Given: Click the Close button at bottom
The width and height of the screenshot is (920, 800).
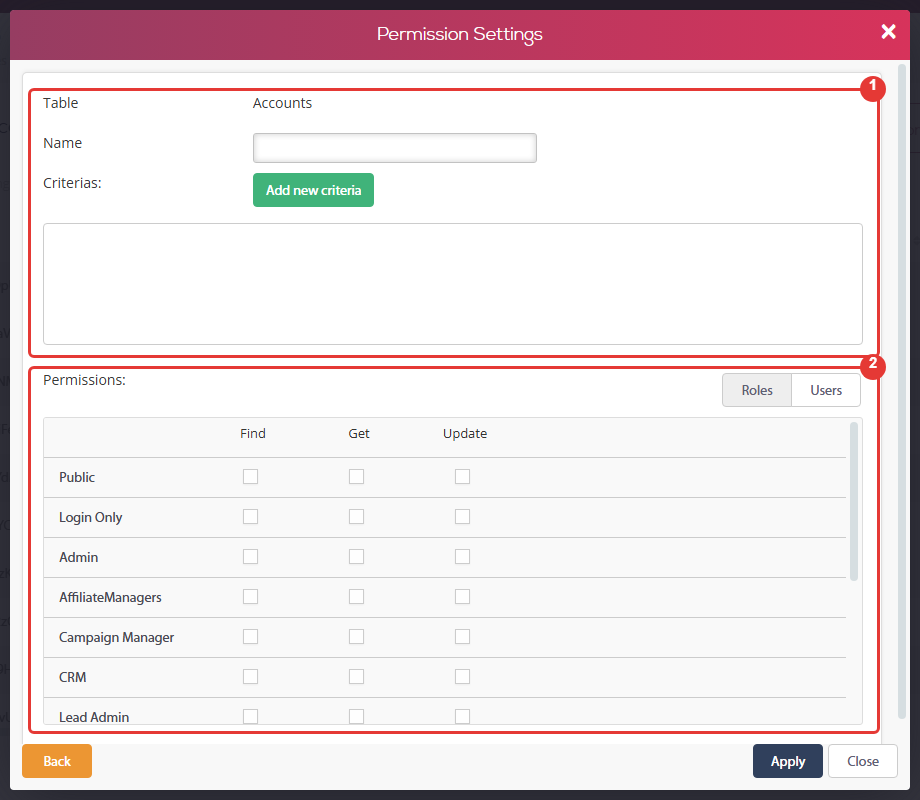Looking at the screenshot, I should [862, 761].
